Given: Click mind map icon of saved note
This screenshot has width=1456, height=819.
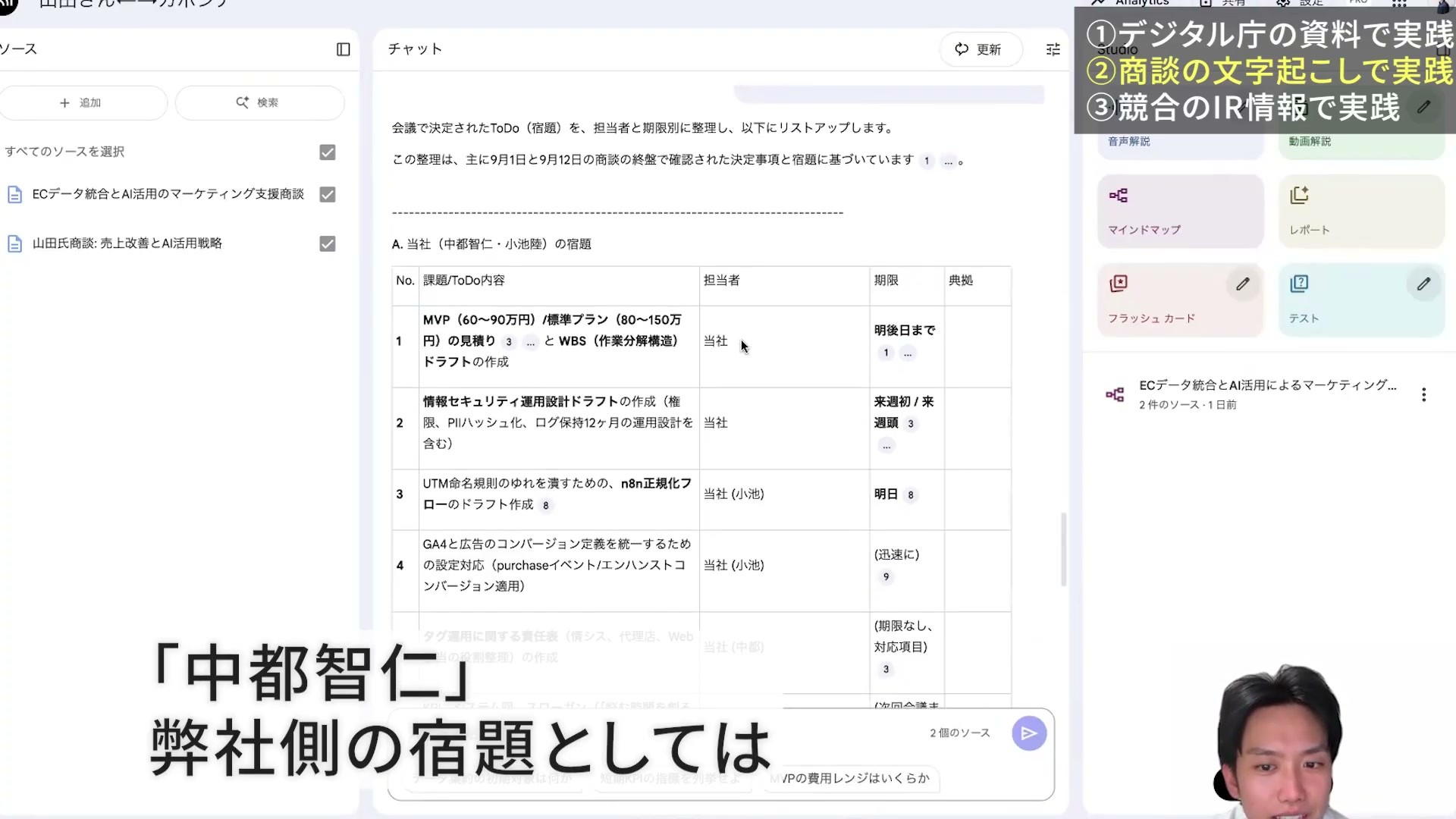Looking at the screenshot, I should tap(1115, 394).
